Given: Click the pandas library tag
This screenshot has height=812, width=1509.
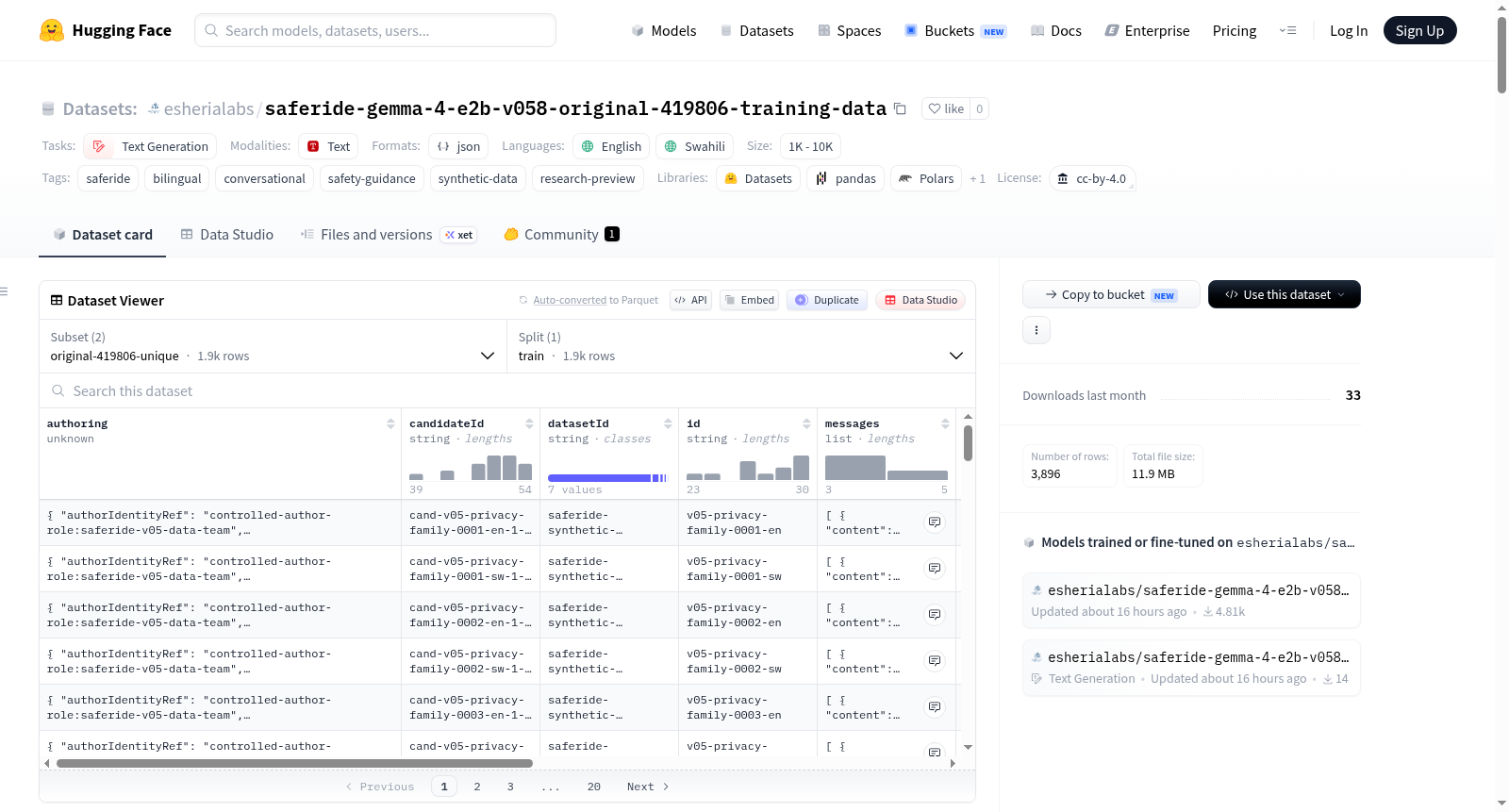Looking at the screenshot, I should pyautogui.click(x=845, y=178).
